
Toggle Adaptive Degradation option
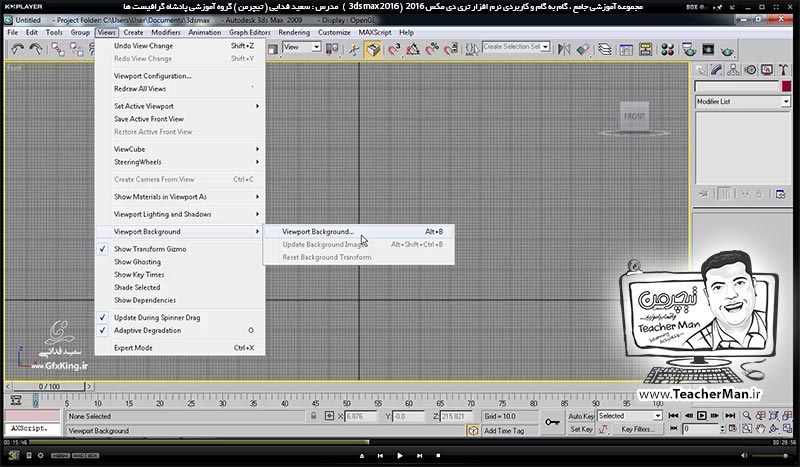click(x=181, y=330)
